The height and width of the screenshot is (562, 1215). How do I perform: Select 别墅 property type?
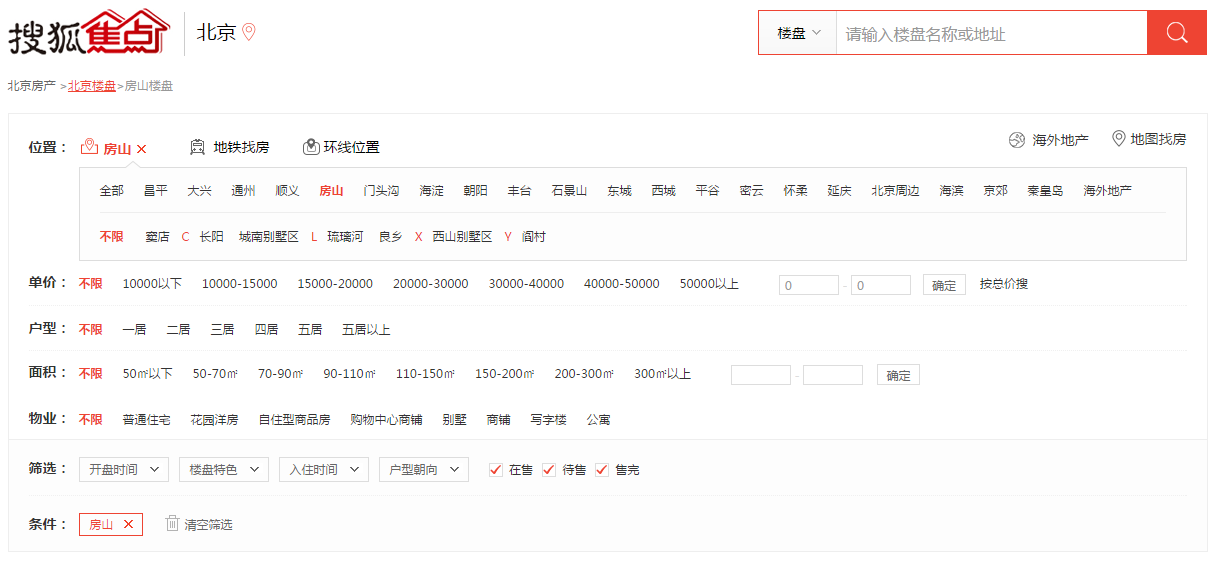(x=455, y=420)
